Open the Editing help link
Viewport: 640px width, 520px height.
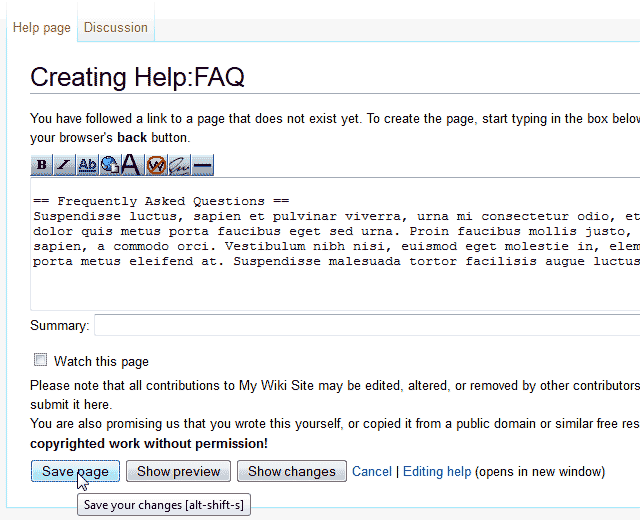(437, 471)
